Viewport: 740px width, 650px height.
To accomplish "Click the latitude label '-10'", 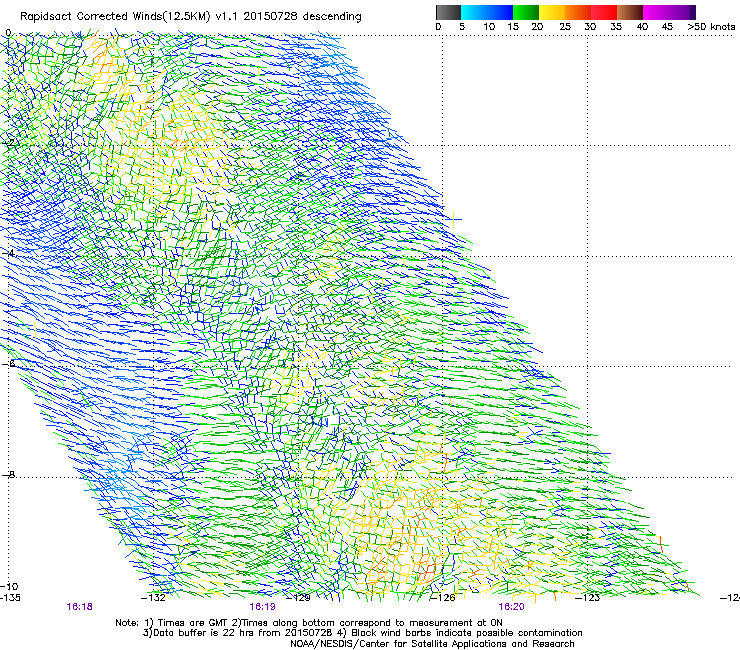I will pyautogui.click(x=10, y=586).
